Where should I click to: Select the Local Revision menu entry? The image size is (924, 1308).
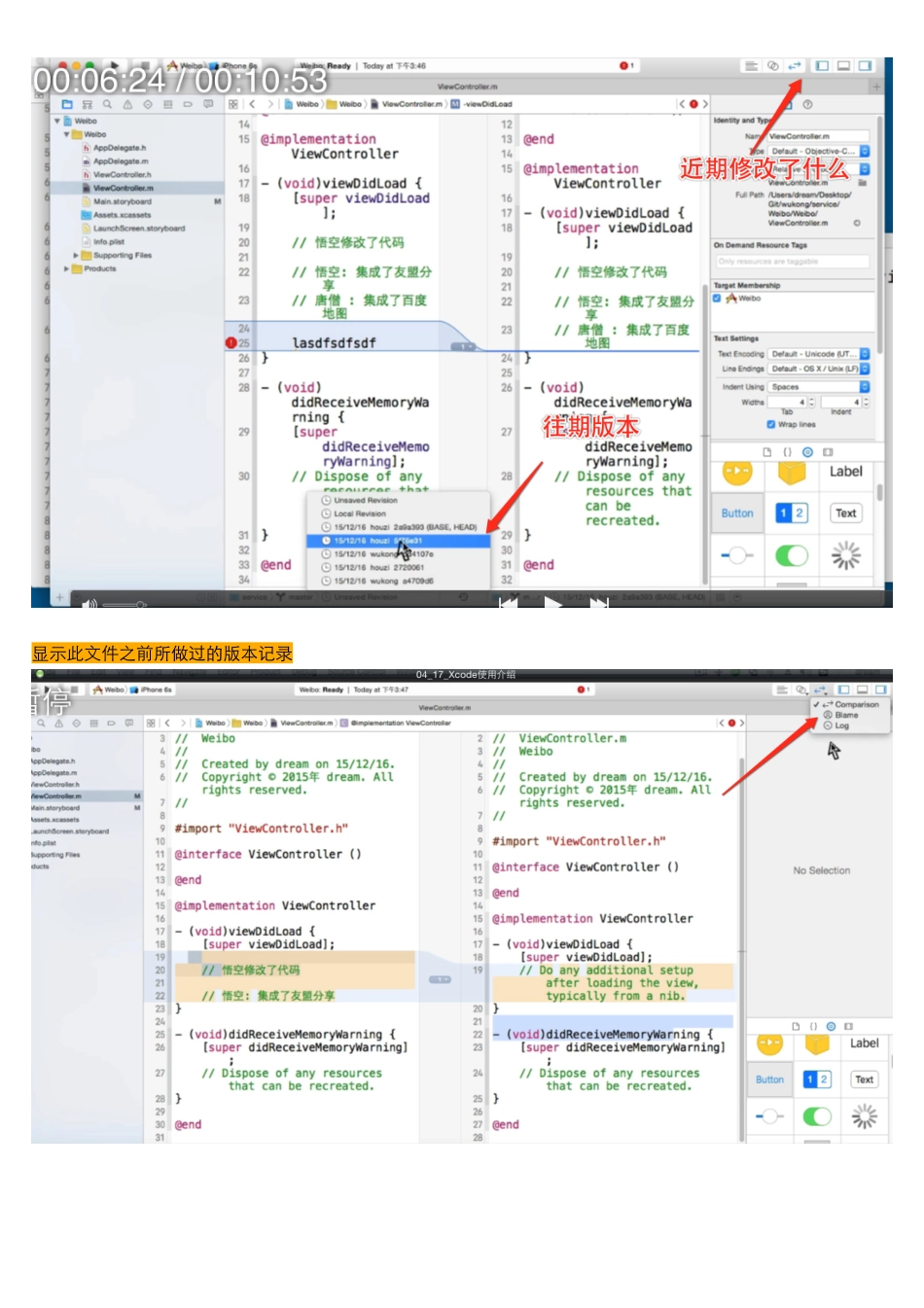(360, 513)
